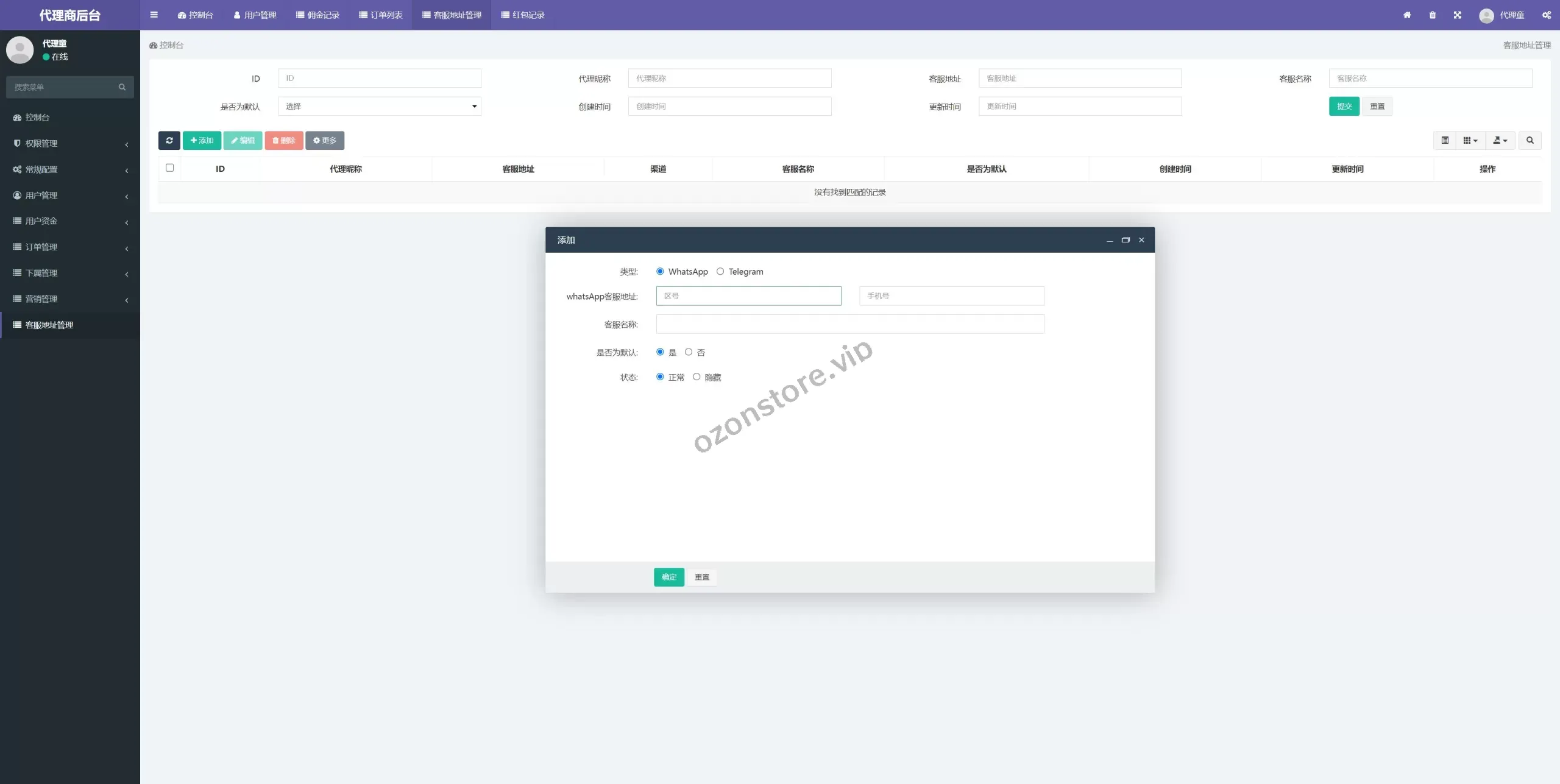Toggle the sidebar hamburger menu icon

tap(154, 15)
